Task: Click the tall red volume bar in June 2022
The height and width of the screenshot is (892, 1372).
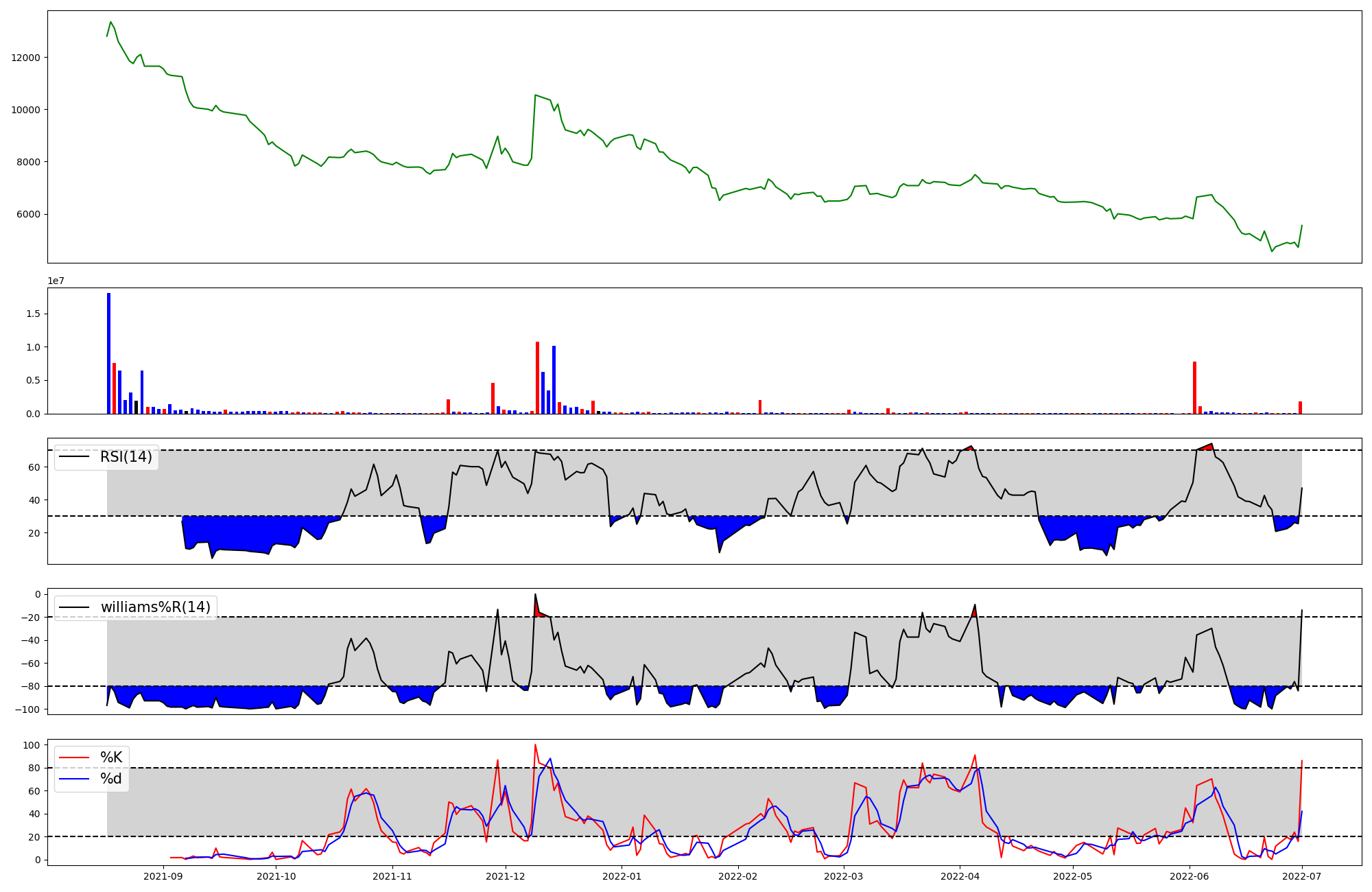Action: 1194,388
